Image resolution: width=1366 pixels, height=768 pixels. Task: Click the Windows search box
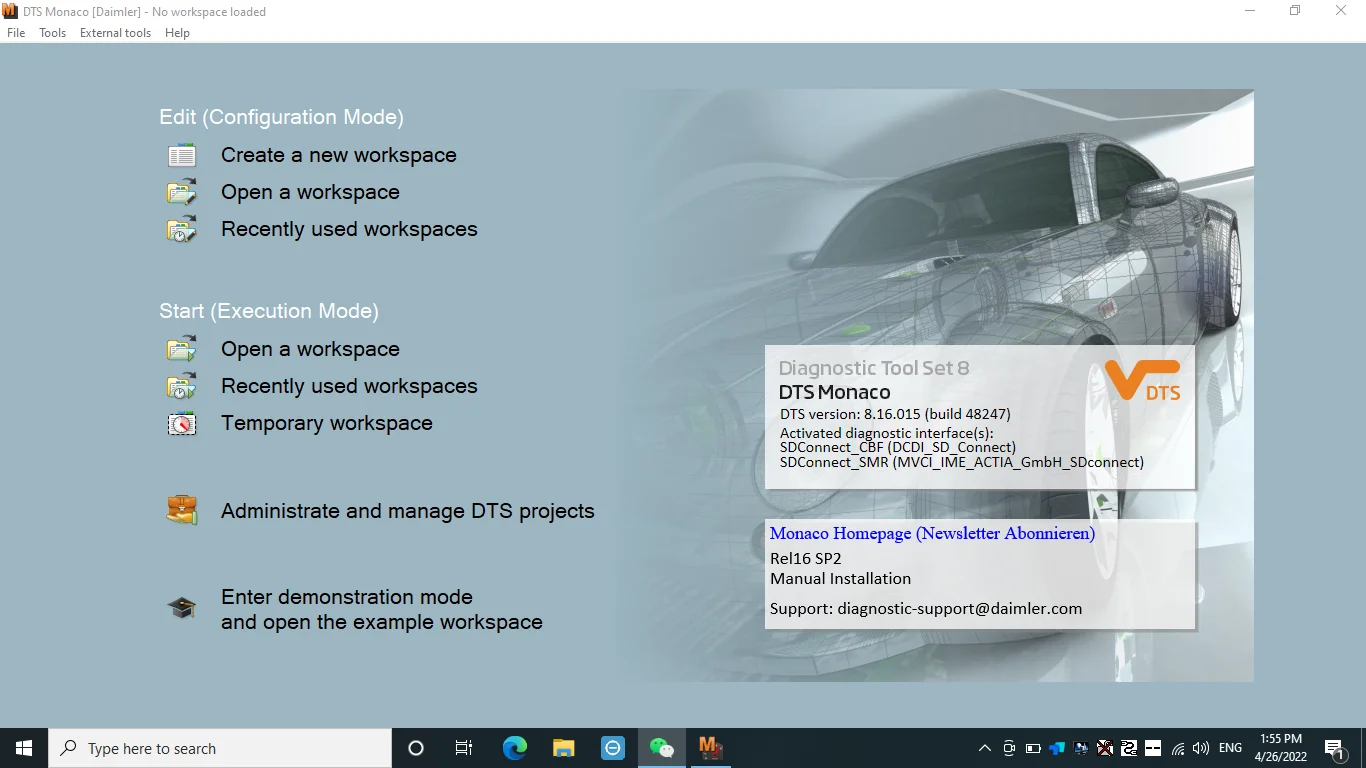[x=220, y=748]
